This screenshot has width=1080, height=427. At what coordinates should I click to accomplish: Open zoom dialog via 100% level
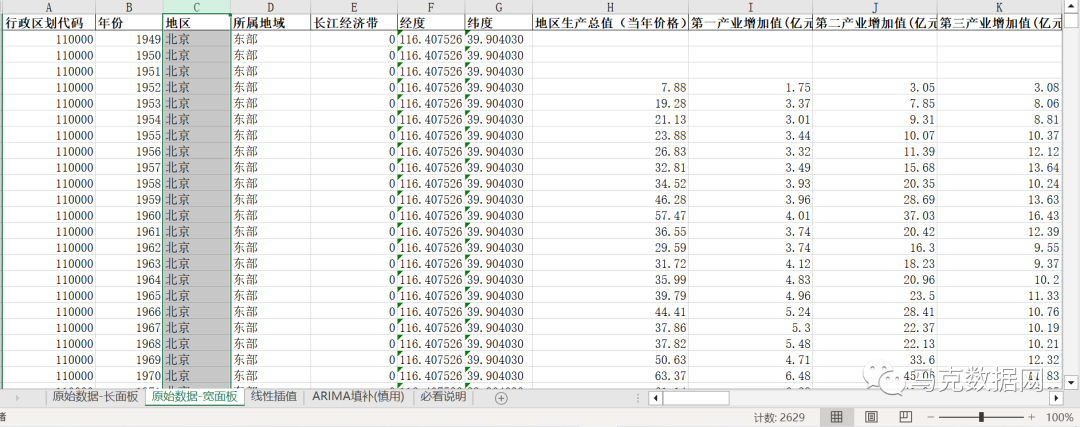1059,417
